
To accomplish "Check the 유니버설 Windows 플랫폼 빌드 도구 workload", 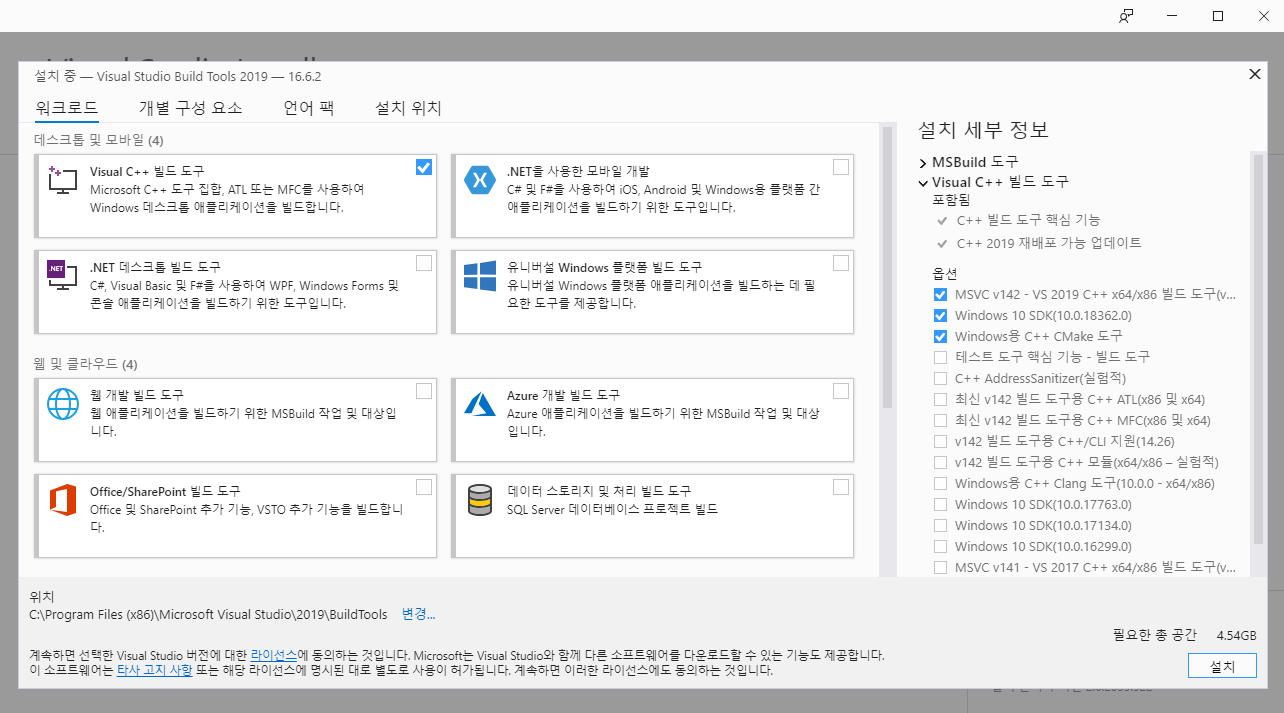I will 841,263.
